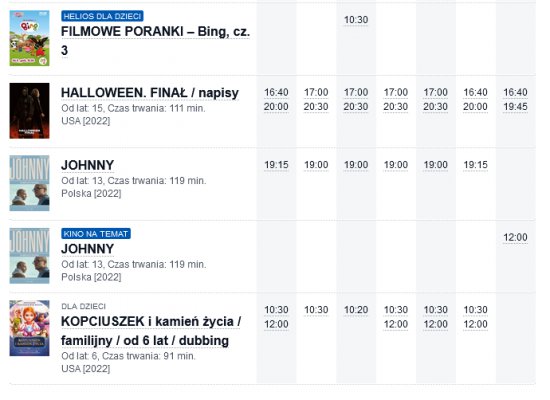Click the KINO NA TEMAT badge
The width and height of the screenshot is (550, 400).
pos(96,234)
